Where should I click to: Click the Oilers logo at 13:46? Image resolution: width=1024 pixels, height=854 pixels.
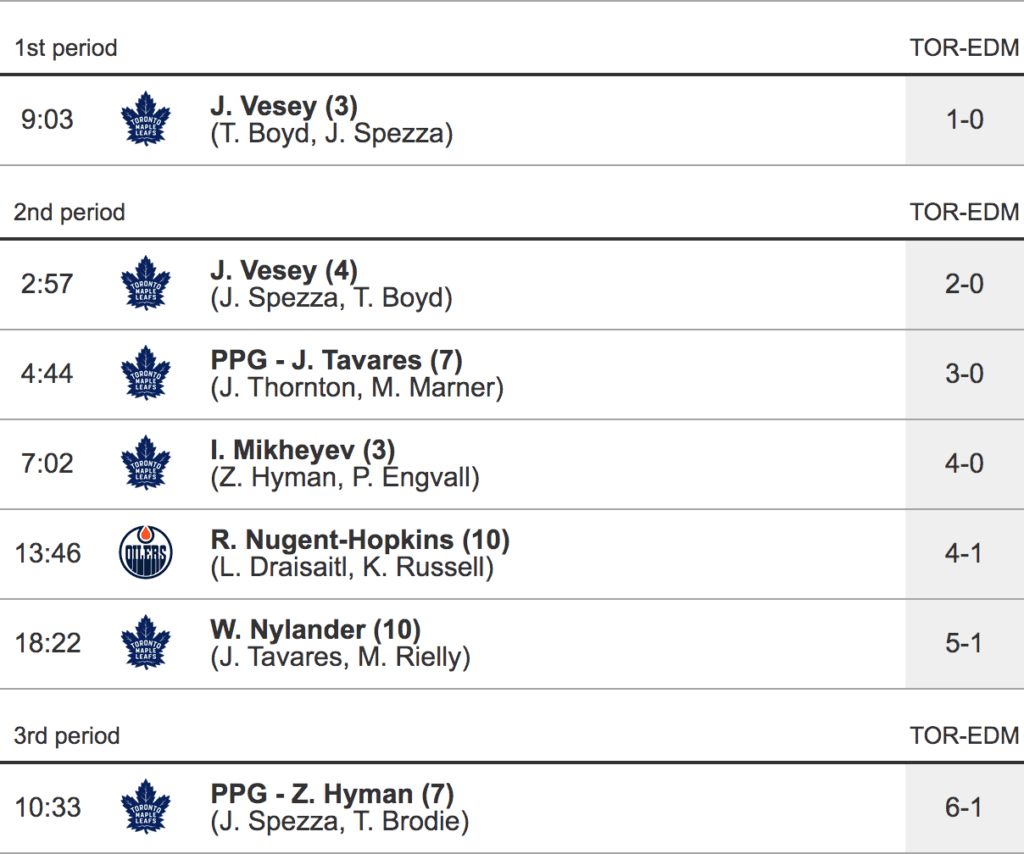point(145,554)
